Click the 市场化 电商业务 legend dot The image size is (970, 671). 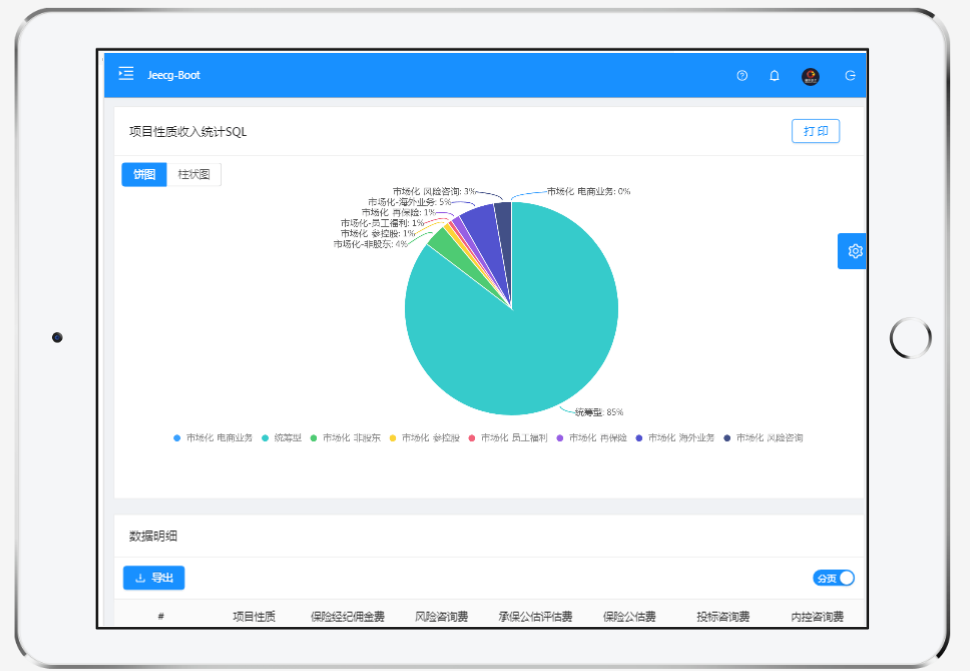click(176, 437)
